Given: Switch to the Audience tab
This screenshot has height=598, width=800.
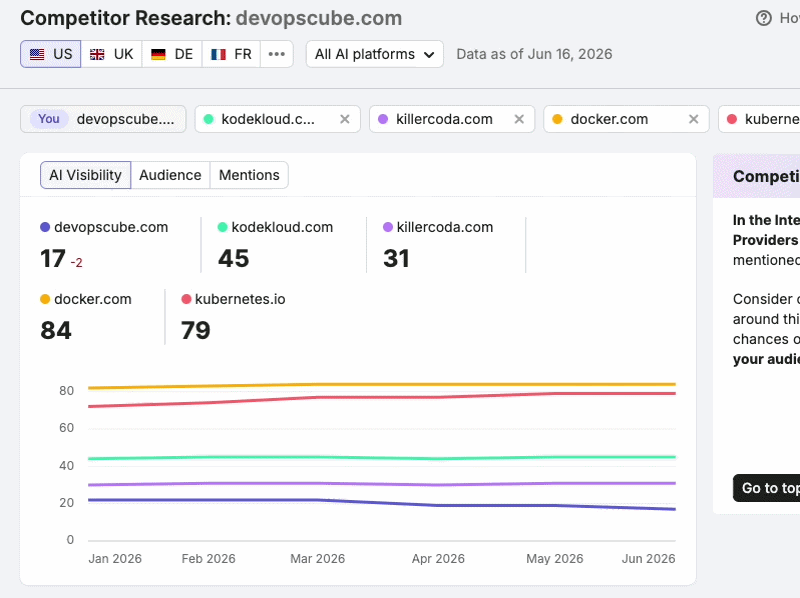Looking at the screenshot, I should point(170,175).
